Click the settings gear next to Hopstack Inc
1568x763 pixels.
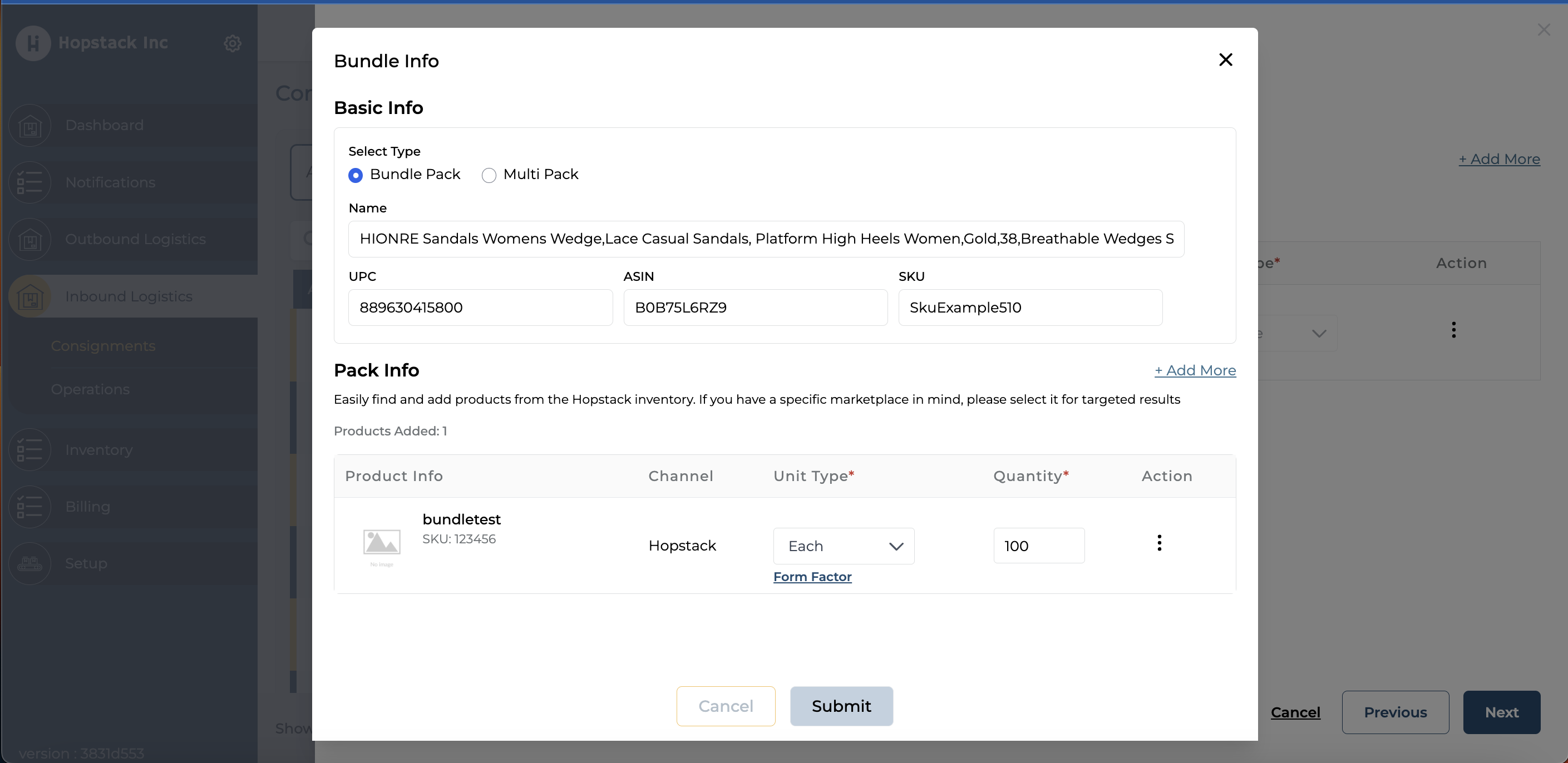pyautogui.click(x=232, y=43)
